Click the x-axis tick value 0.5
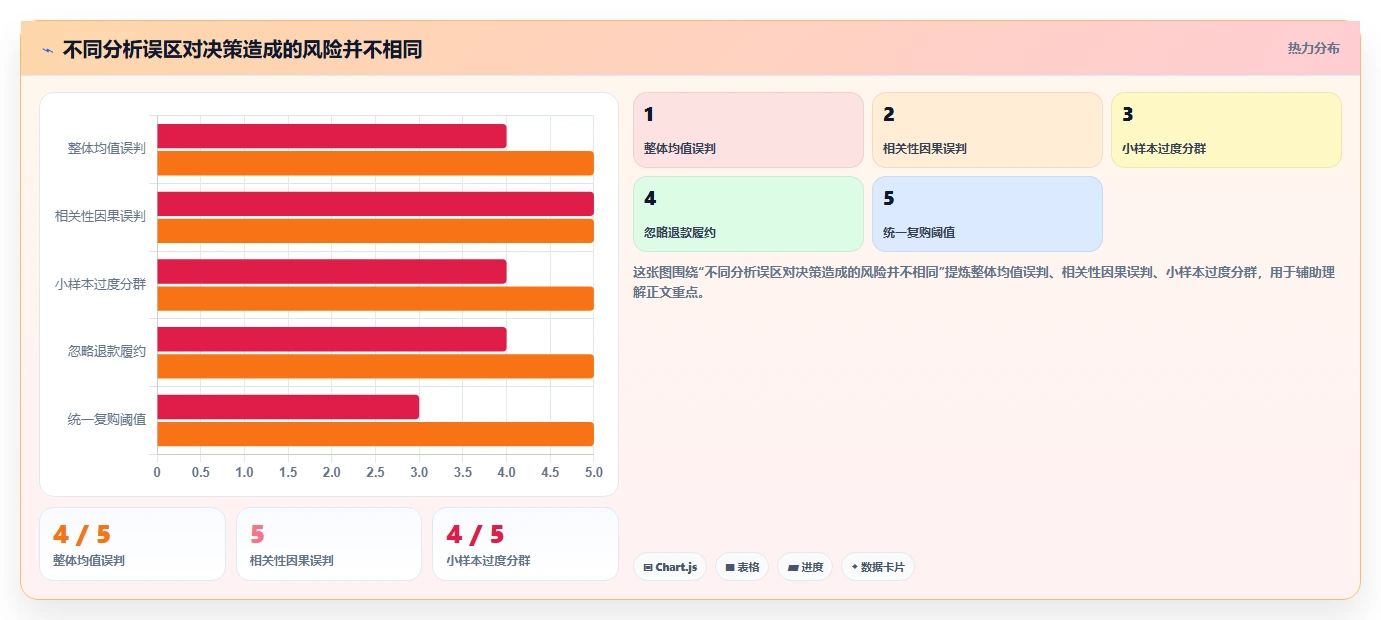 click(x=201, y=472)
